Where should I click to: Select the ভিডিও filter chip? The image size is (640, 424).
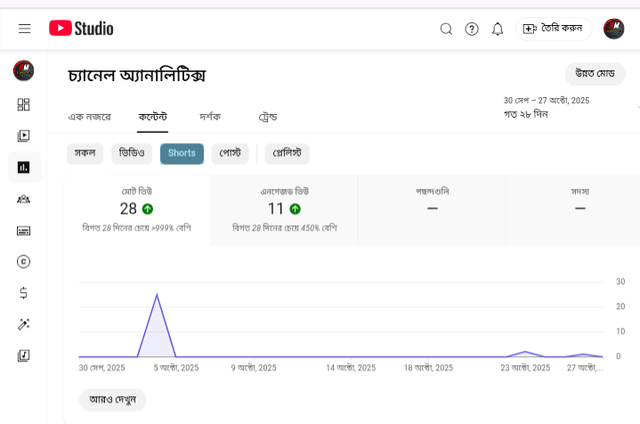(x=132, y=153)
